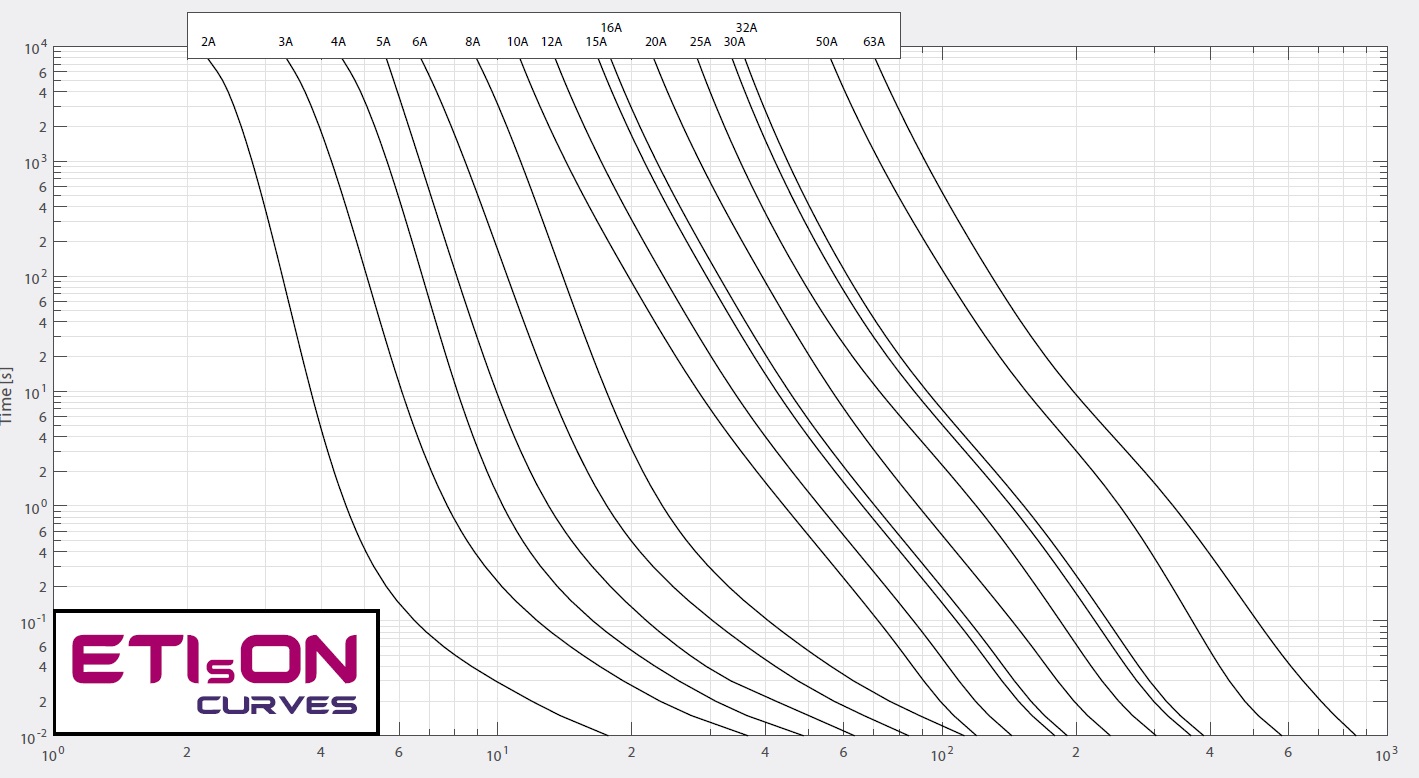This screenshot has height=778, width=1419.
Task: Select the 8A curve label
Action: (472, 42)
